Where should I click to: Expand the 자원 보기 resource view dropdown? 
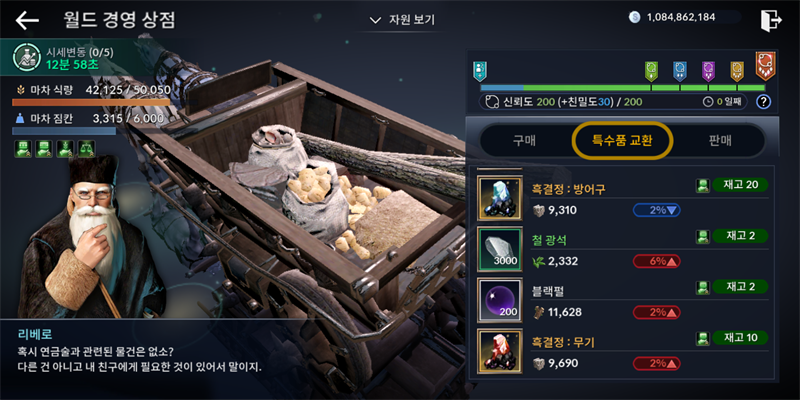click(x=403, y=20)
